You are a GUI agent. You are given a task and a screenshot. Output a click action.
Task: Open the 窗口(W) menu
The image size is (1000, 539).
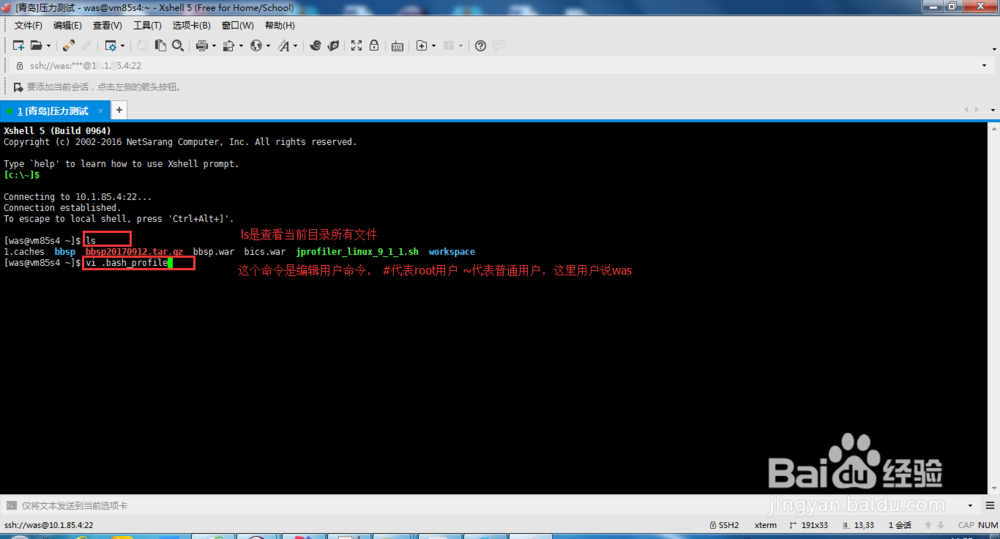pyautogui.click(x=237, y=26)
